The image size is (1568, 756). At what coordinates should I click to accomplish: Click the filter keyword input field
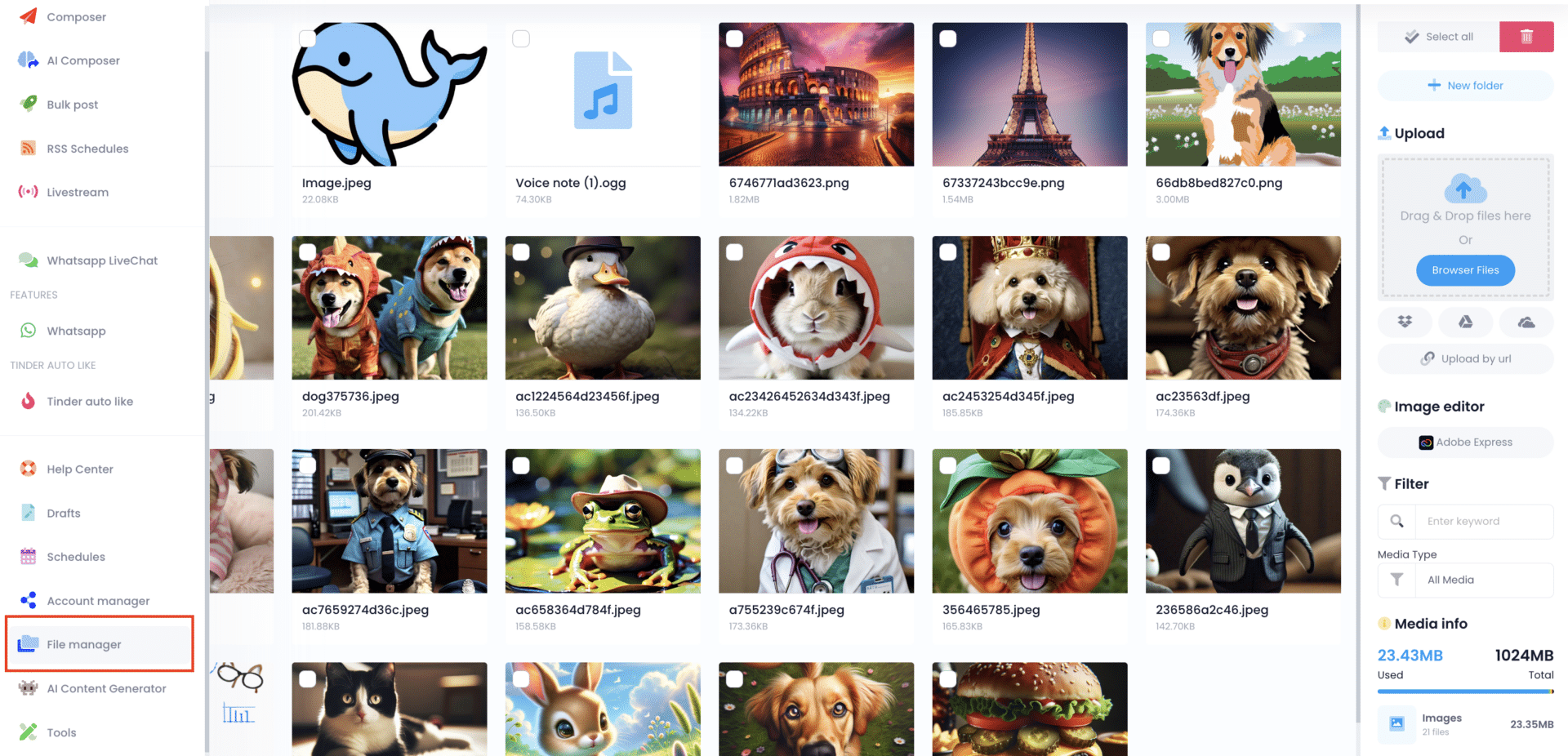(1485, 521)
